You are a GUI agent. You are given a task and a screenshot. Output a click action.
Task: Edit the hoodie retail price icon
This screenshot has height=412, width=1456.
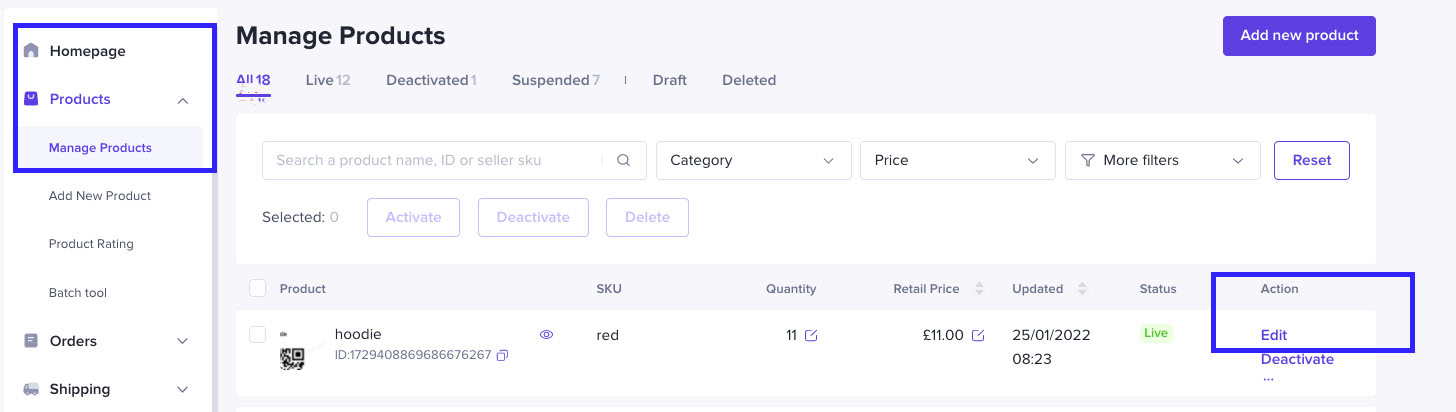pos(978,335)
